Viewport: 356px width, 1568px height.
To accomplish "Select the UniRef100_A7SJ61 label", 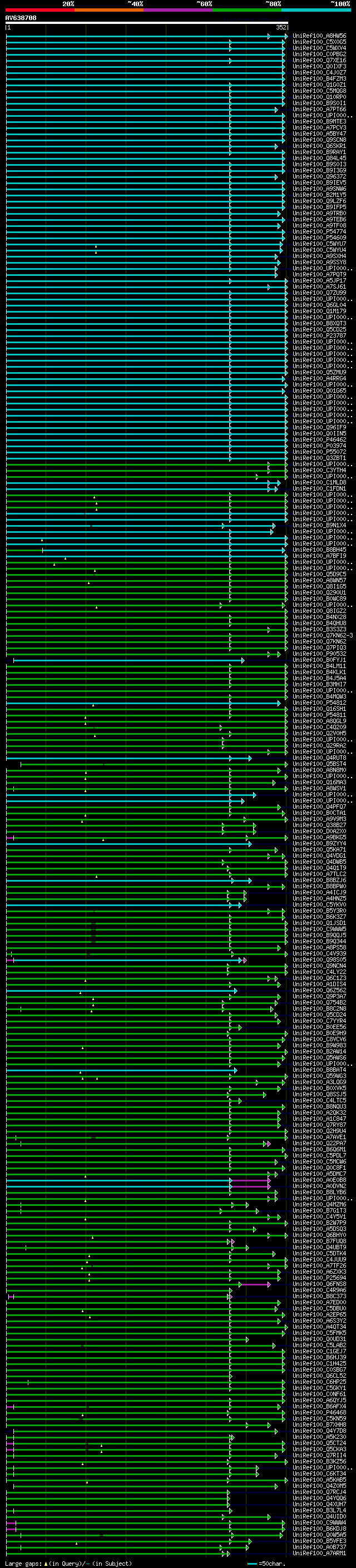I will click(319, 286).
